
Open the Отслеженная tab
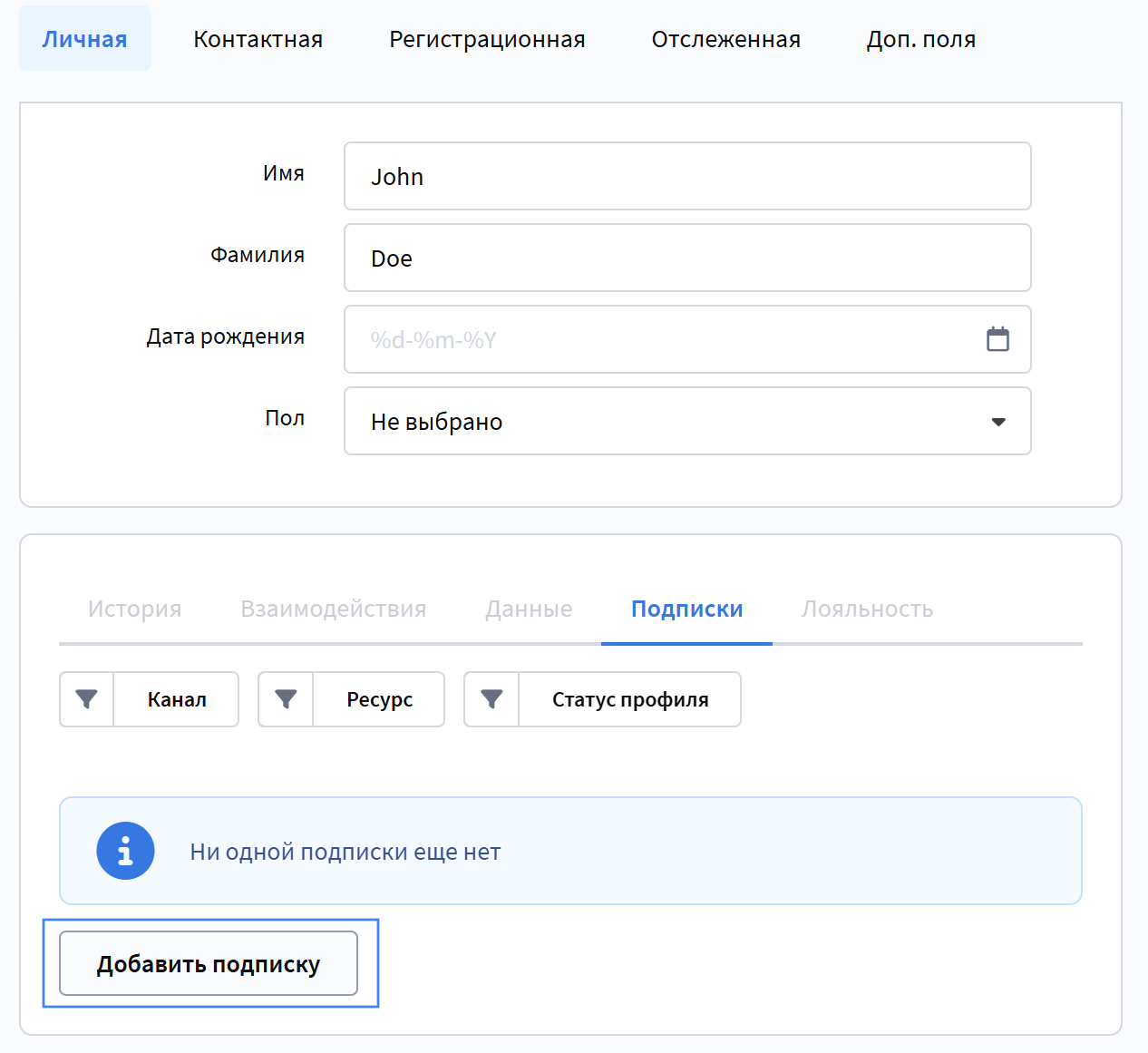coord(725,39)
